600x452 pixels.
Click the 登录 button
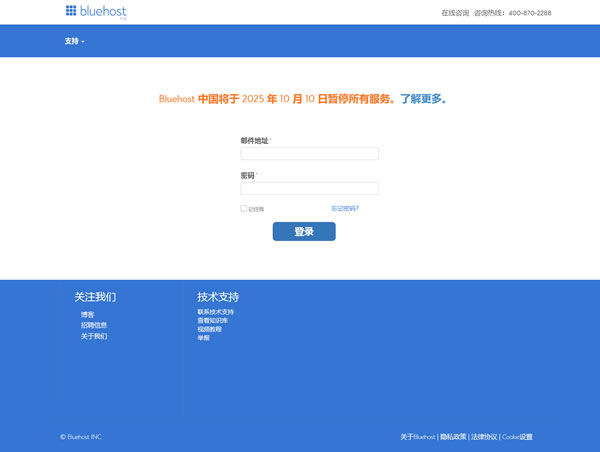(304, 232)
